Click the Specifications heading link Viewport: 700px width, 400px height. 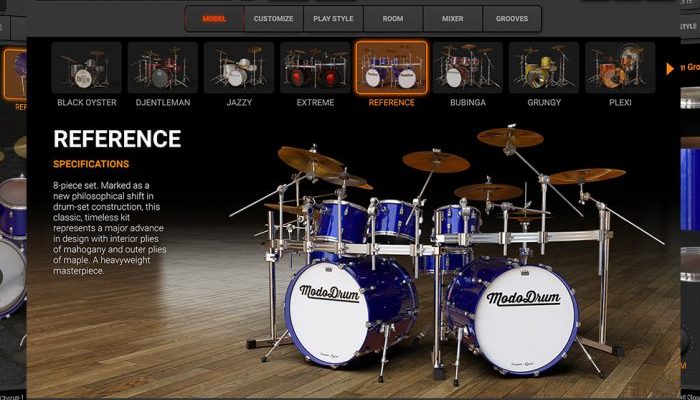91,164
